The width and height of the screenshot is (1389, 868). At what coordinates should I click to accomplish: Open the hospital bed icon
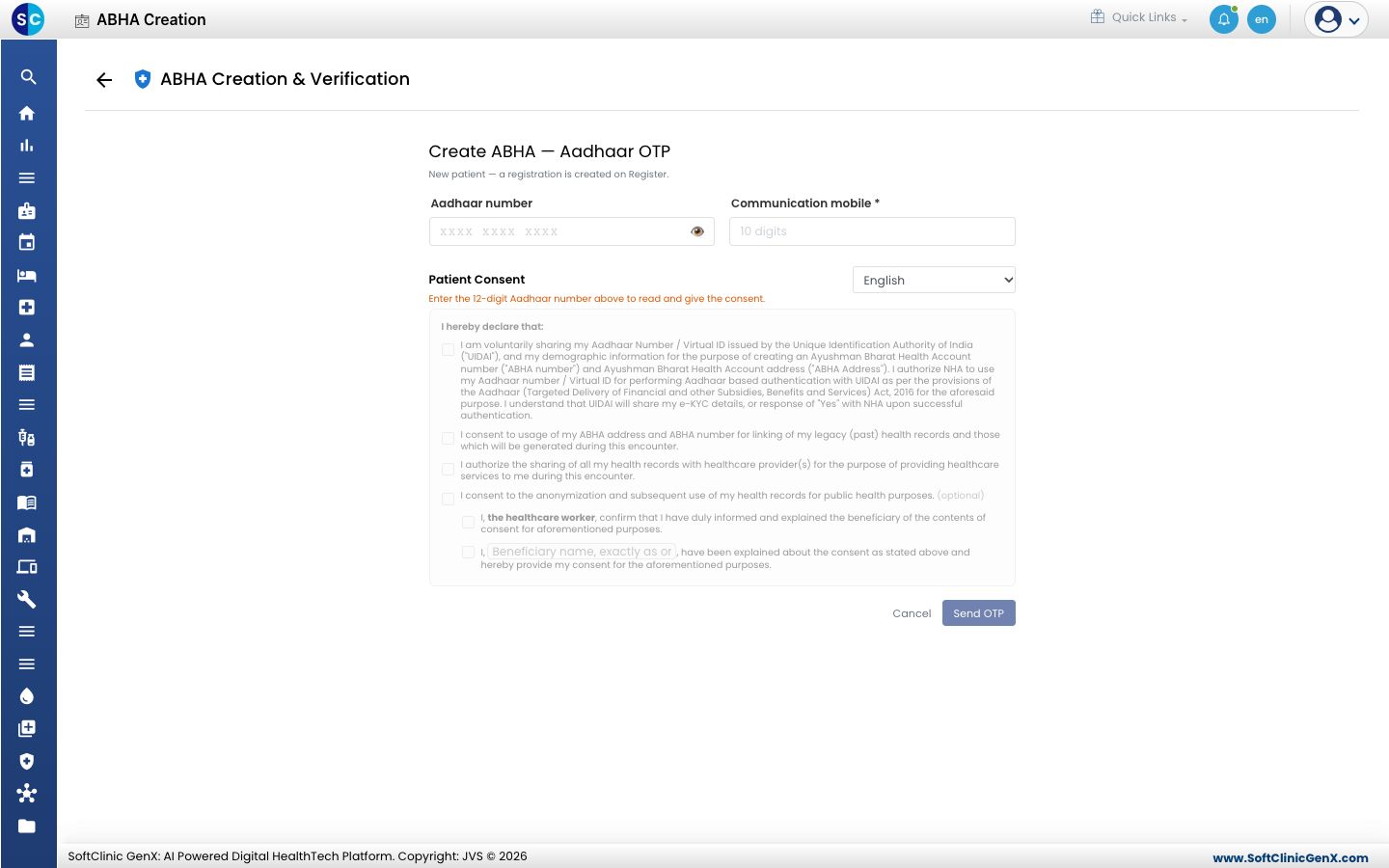point(27,275)
